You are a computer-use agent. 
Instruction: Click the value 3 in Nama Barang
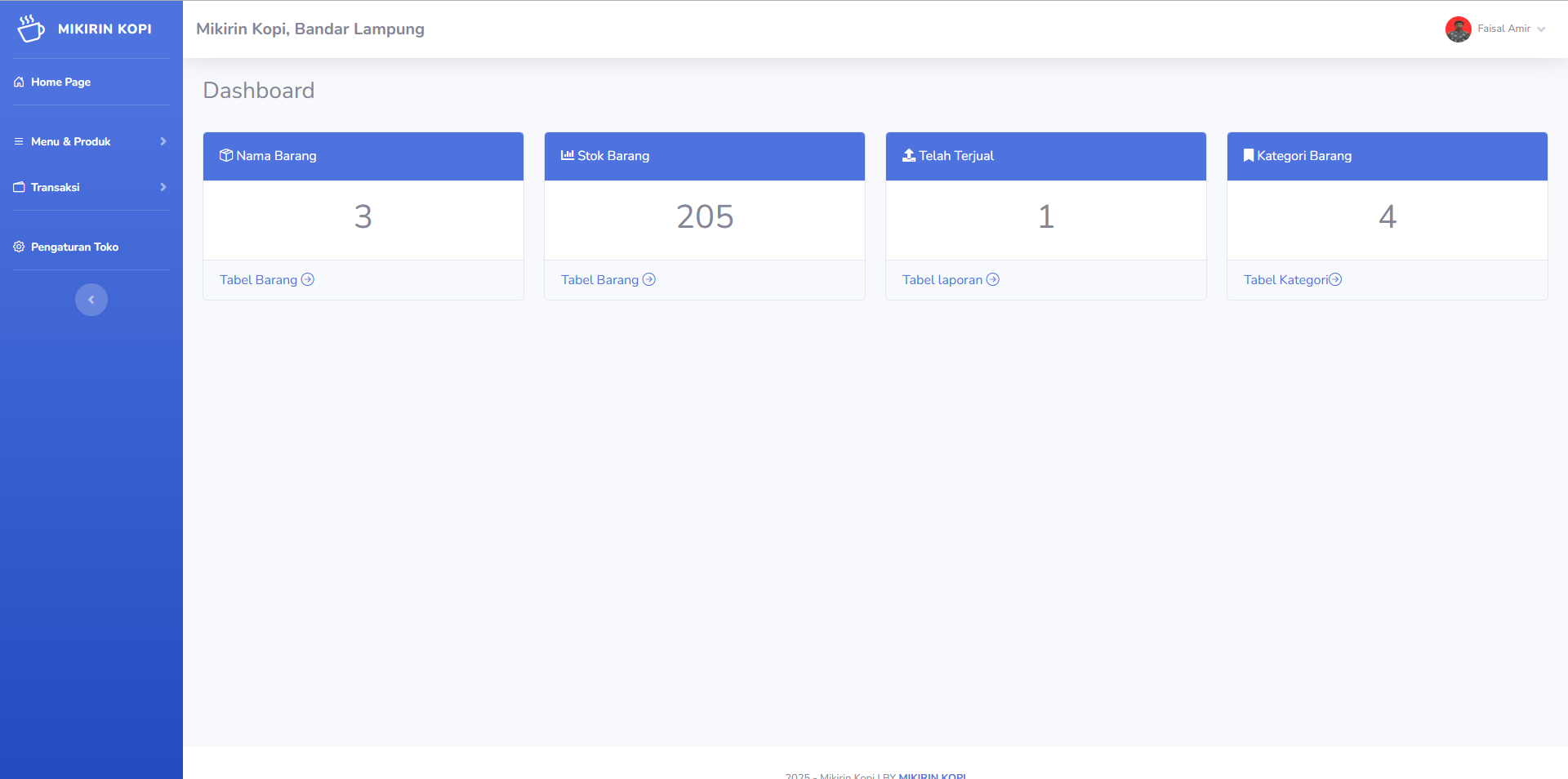click(363, 216)
